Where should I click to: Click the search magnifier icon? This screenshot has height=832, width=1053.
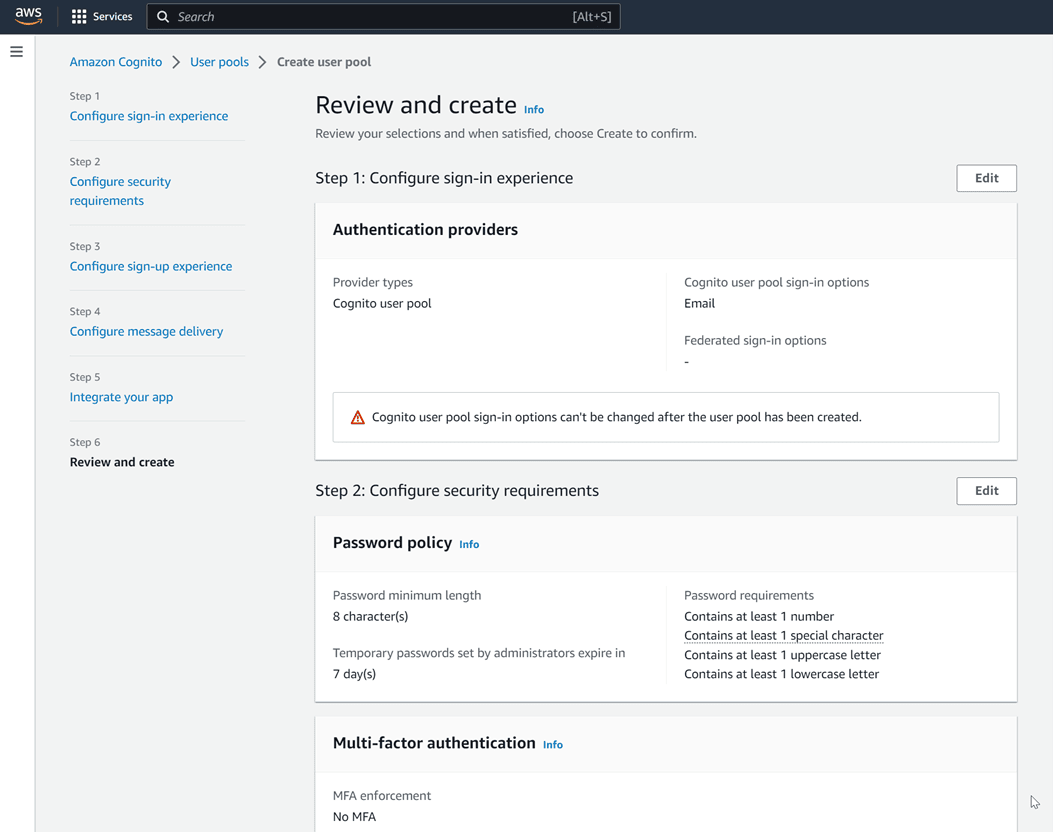click(x=163, y=16)
